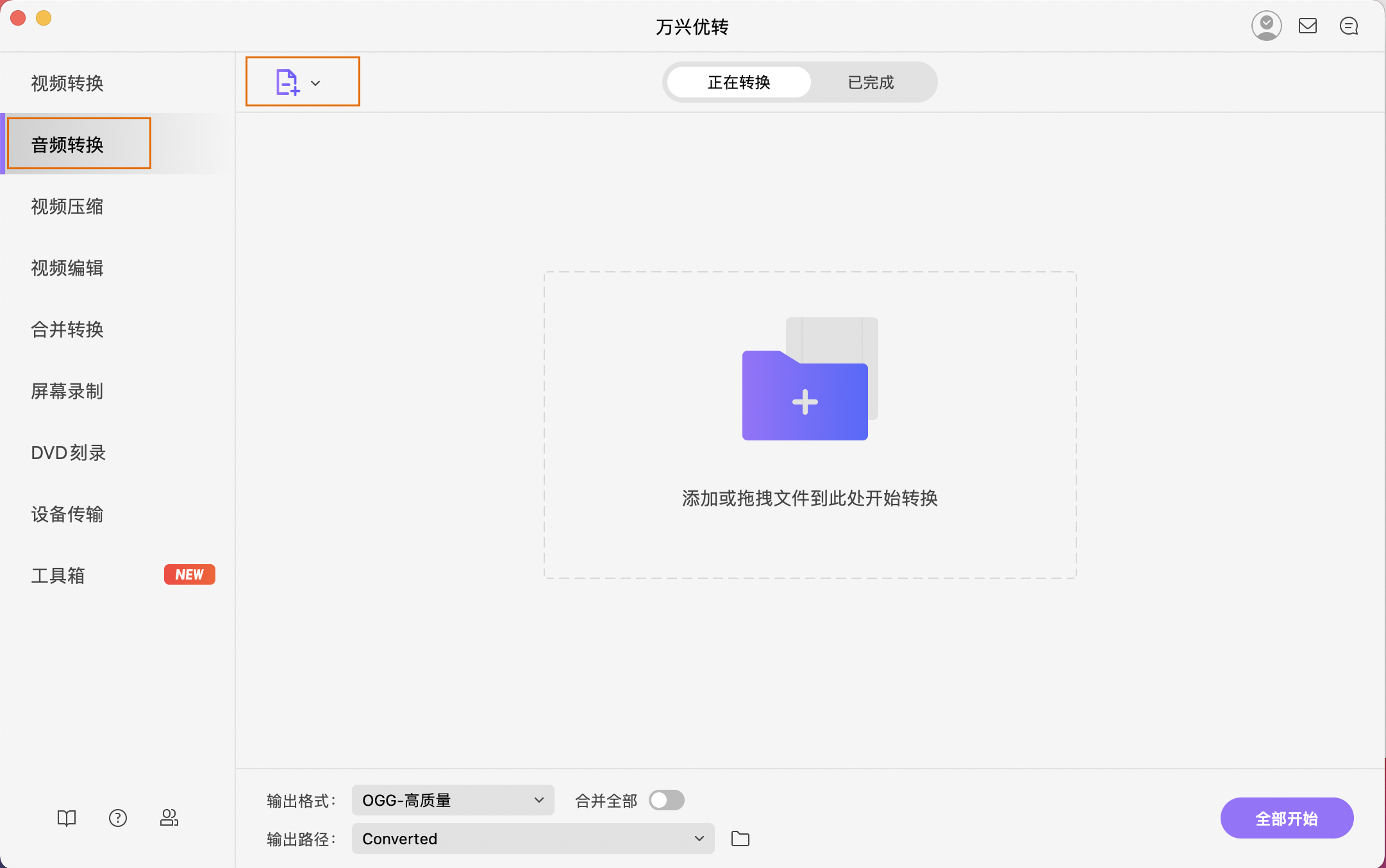Click the 全部开始 button
The image size is (1386, 868).
point(1287,818)
